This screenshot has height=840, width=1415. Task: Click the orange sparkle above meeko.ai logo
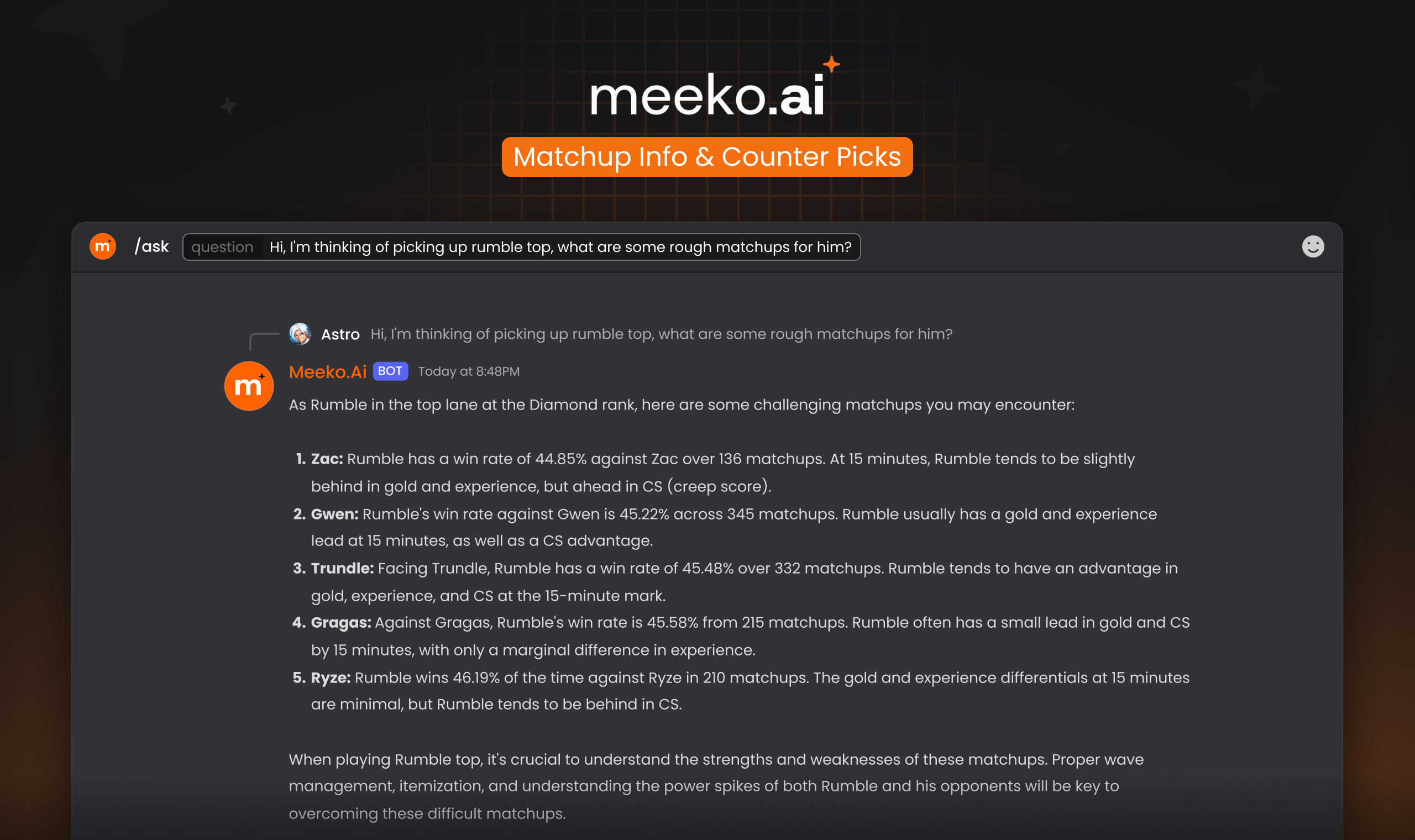point(831,64)
